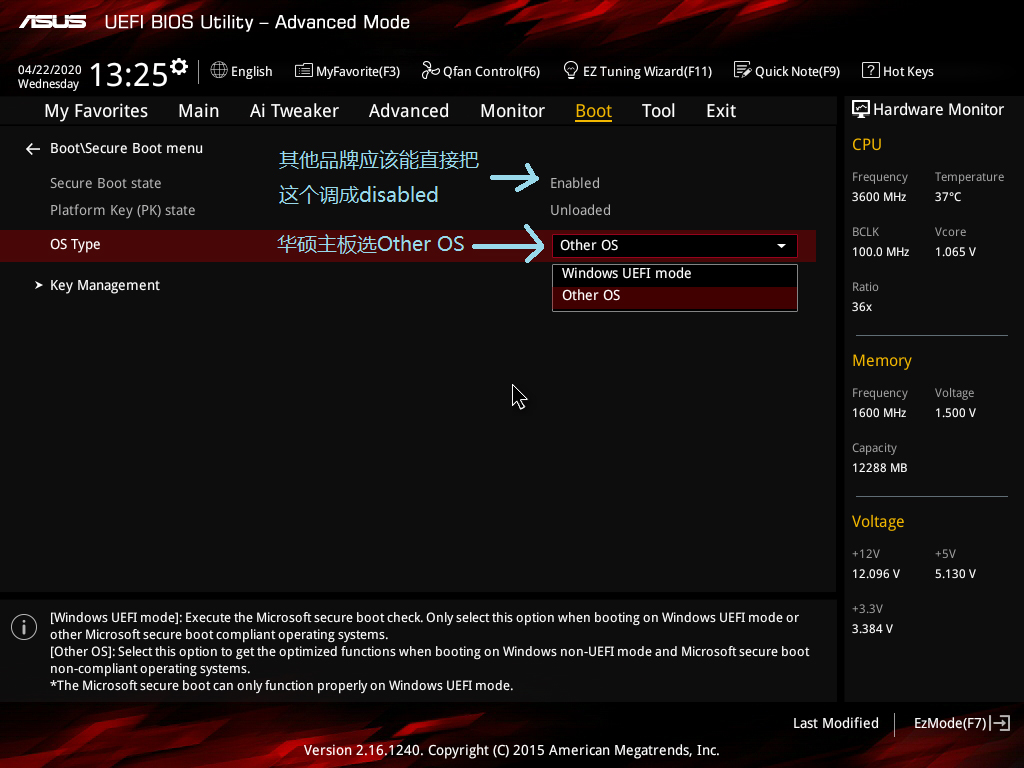Viewport: 1024px width, 768px height.
Task: Click the EzMode exit arrow icon
Action: click(1000, 723)
